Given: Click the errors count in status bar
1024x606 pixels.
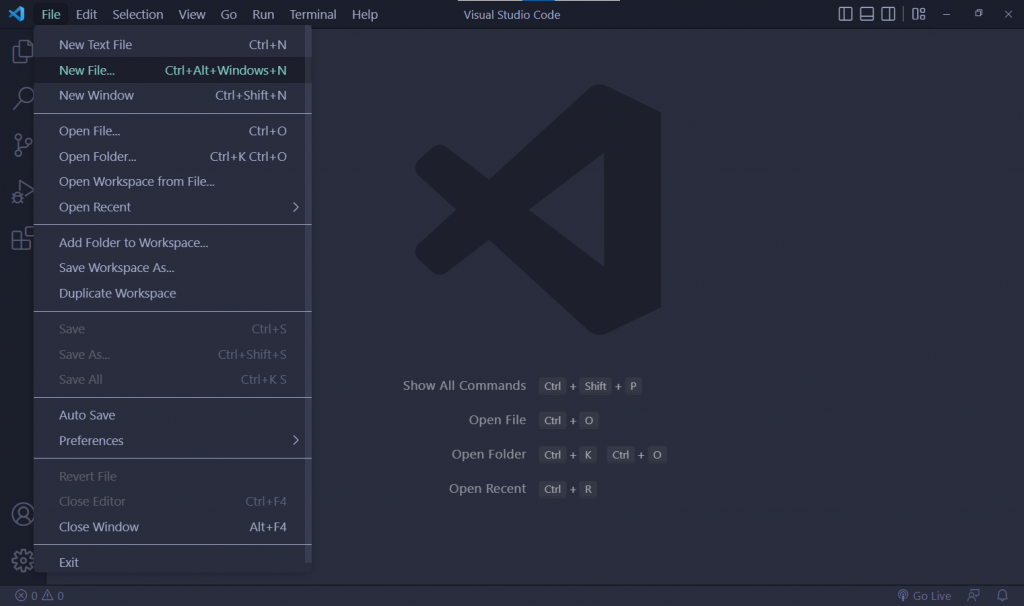Looking at the screenshot, I should point(27,596).
